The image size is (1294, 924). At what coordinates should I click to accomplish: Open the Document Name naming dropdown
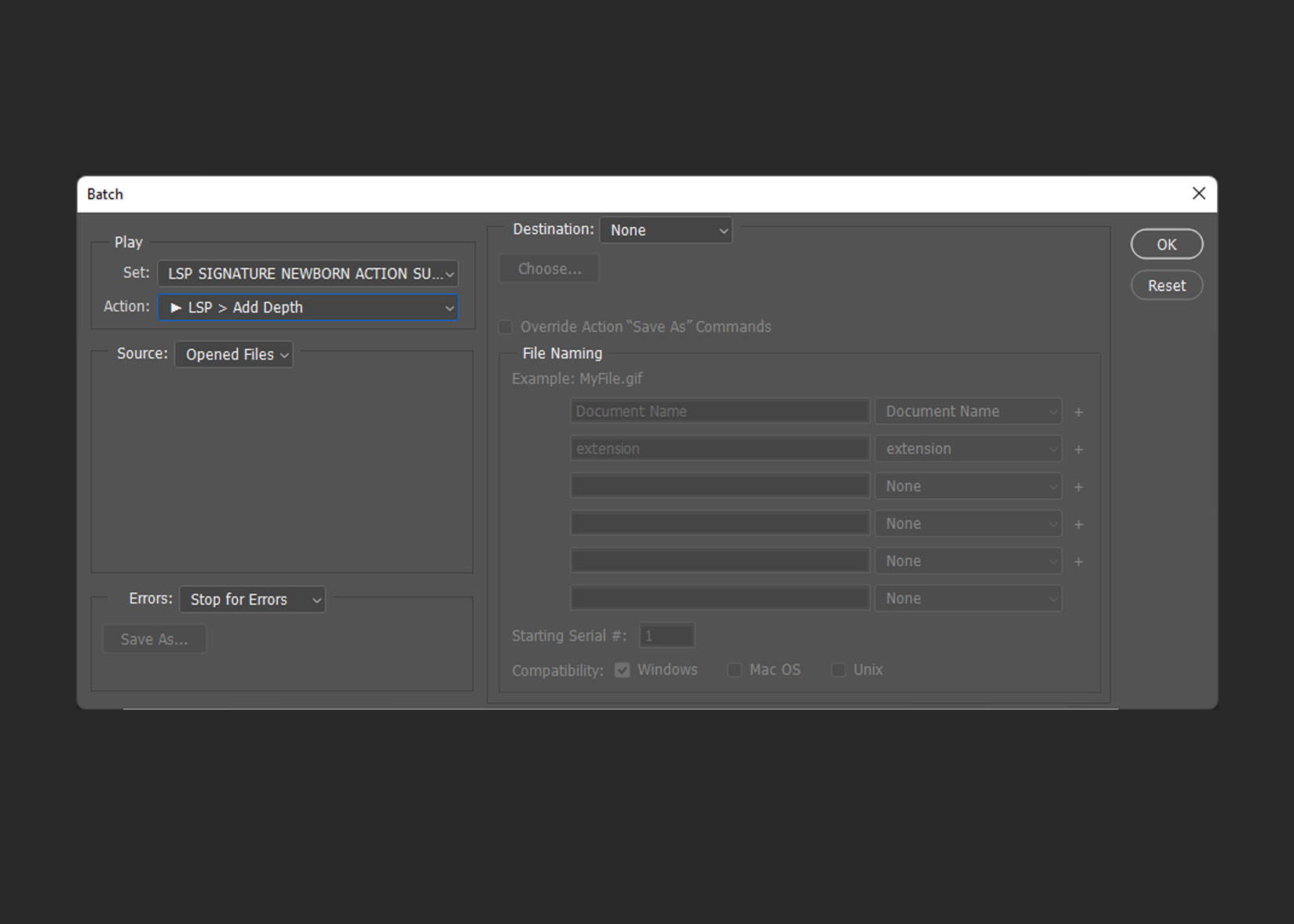click(x=969, y=411)
